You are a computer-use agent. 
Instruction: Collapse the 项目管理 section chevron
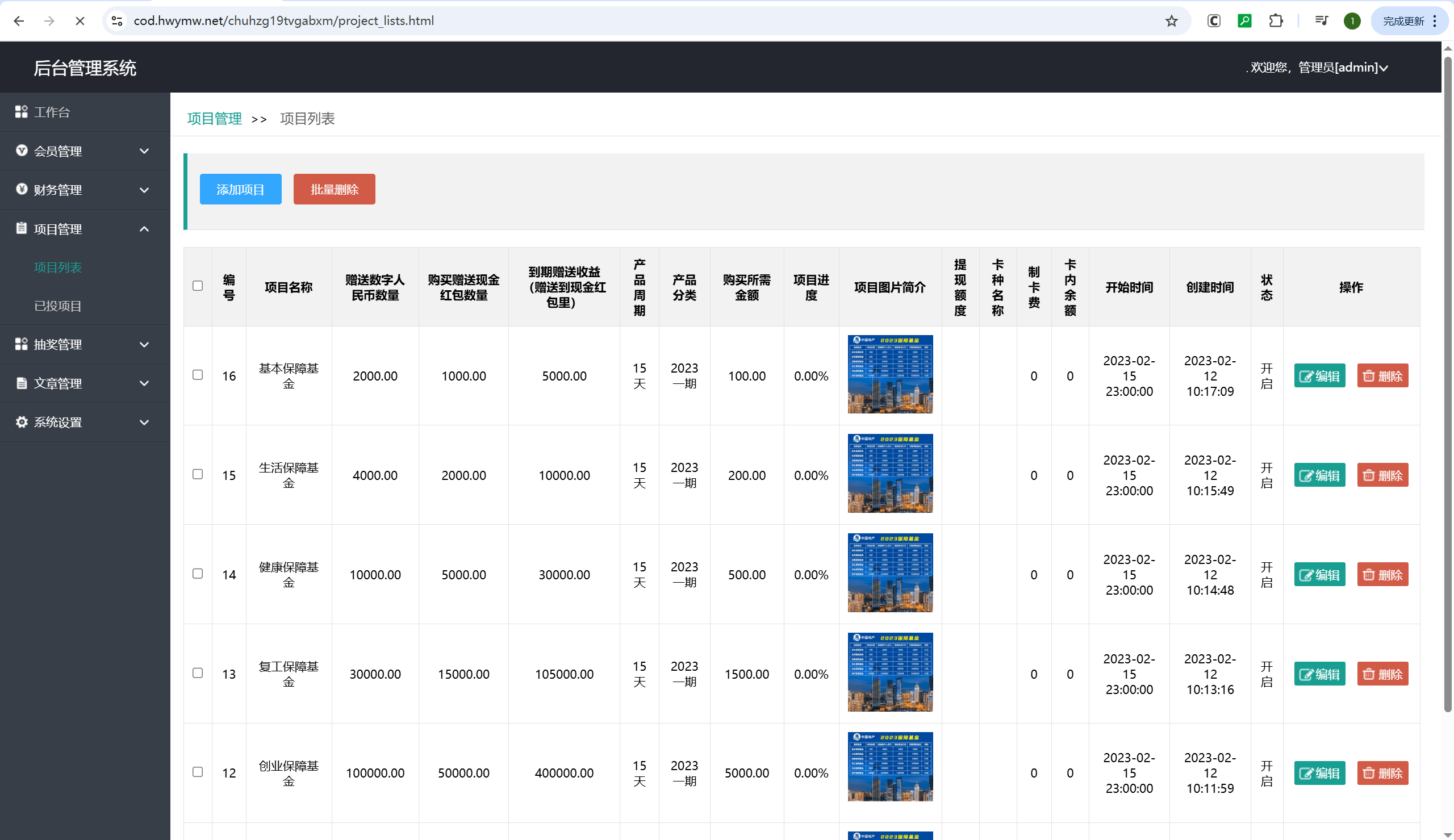click(x=144, y=229)
